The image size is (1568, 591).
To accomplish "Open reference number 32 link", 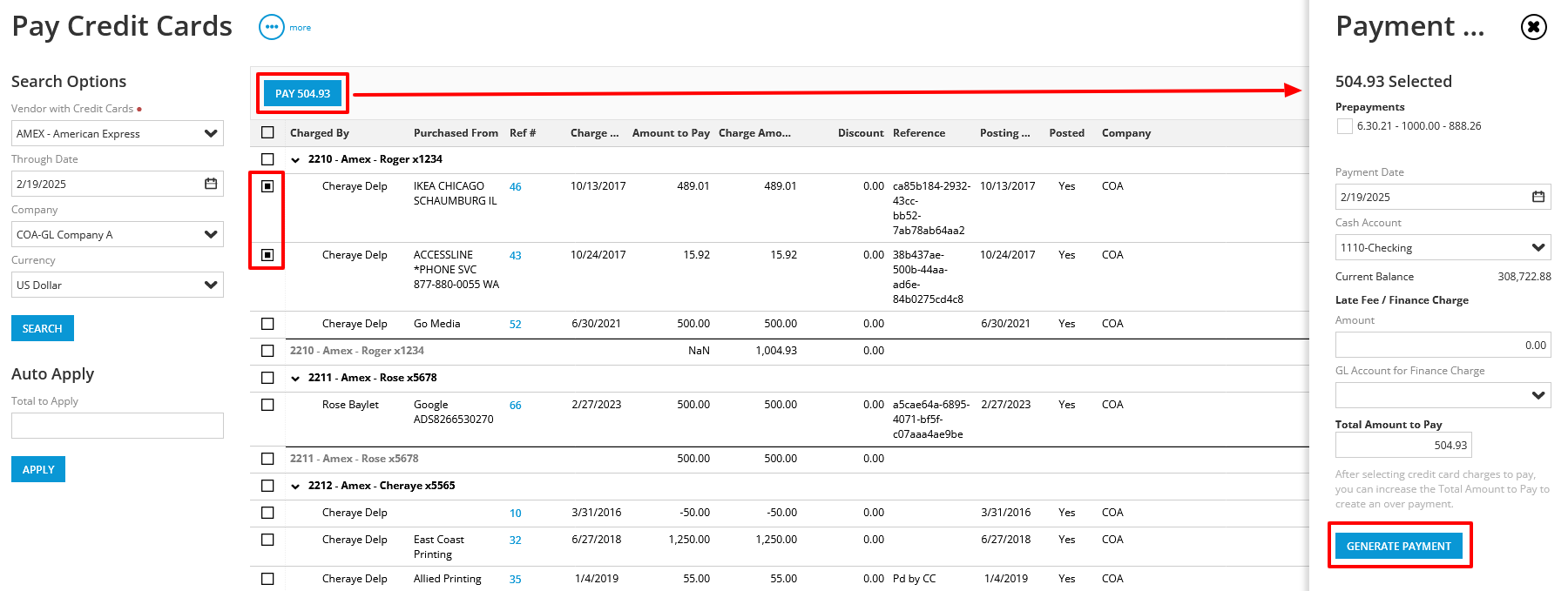I will pos(516,541).
